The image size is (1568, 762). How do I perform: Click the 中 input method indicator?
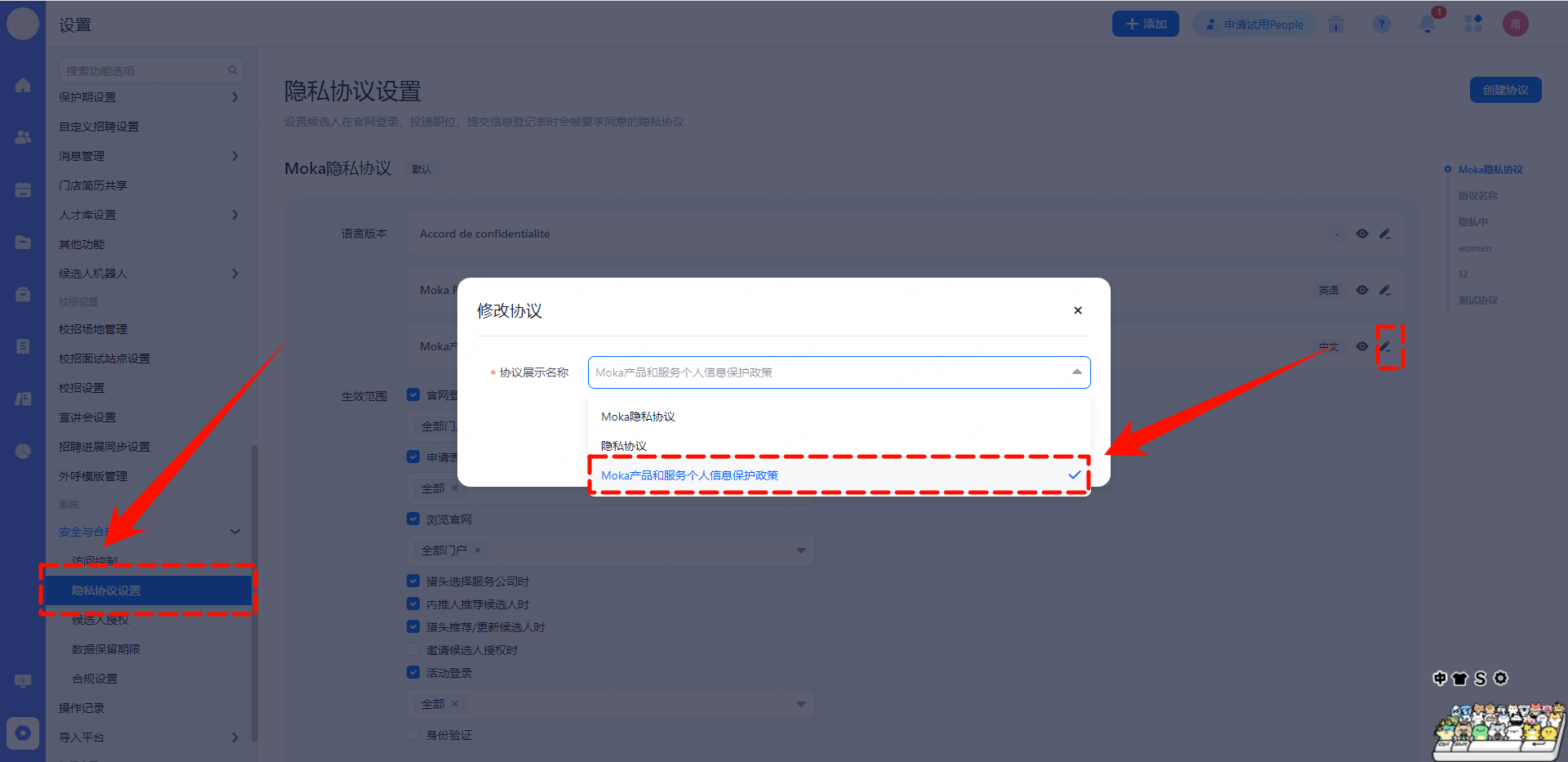click(x=1440, y=678)
